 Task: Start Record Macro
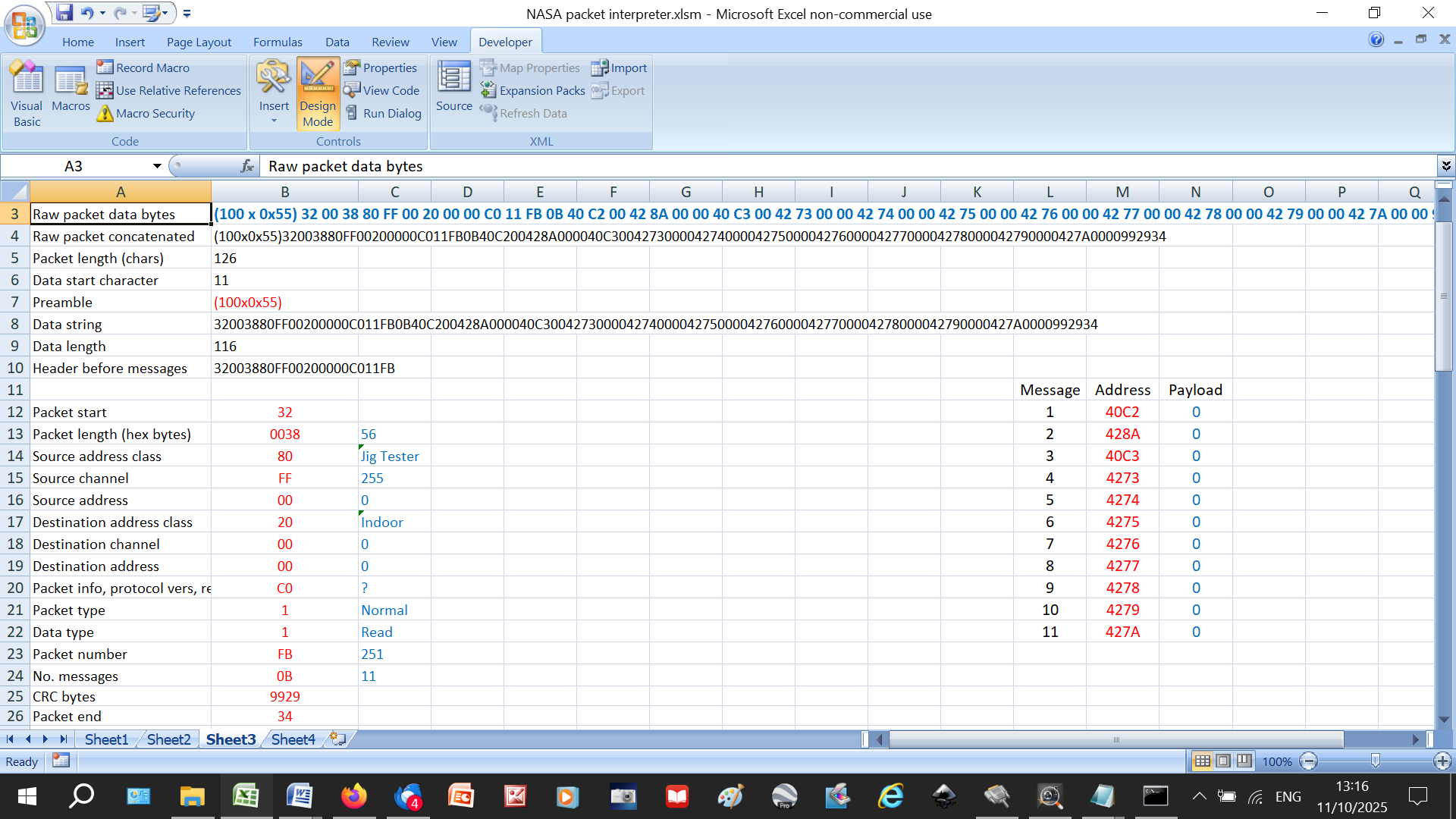[143, 67]
